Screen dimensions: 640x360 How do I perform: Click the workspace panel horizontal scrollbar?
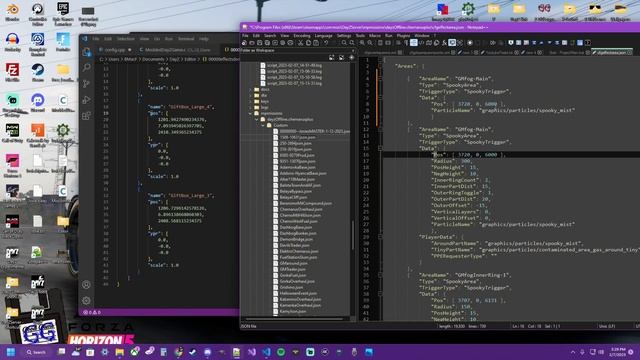(294, 319)
